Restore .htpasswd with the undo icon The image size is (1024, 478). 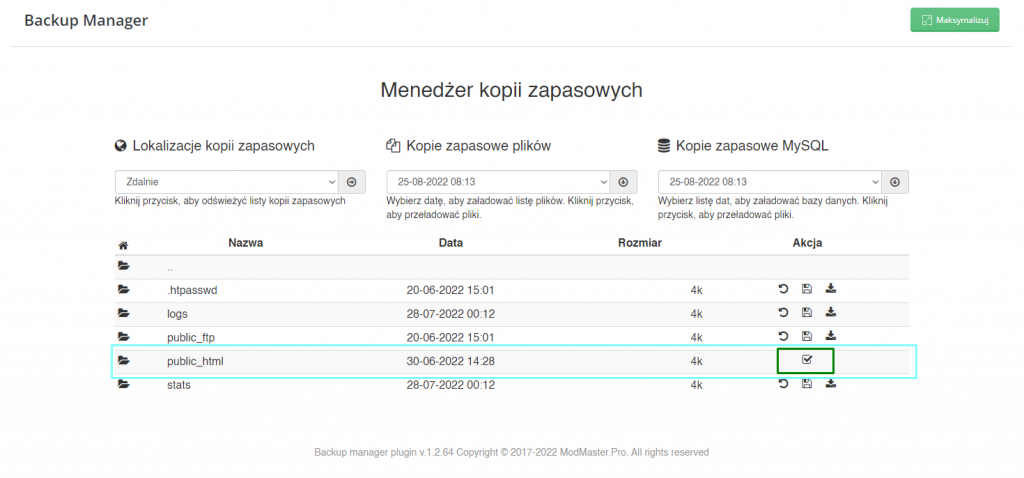pyautogui.click(x=783, y=289)
